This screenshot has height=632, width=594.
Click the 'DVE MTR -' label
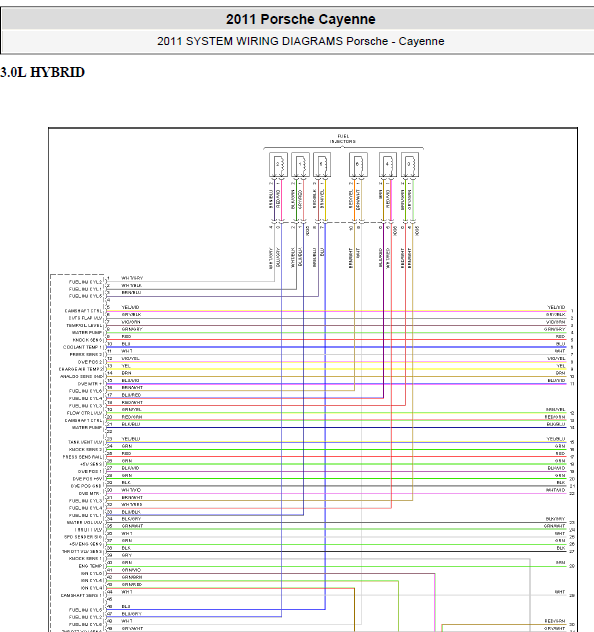tap(91, 493)
